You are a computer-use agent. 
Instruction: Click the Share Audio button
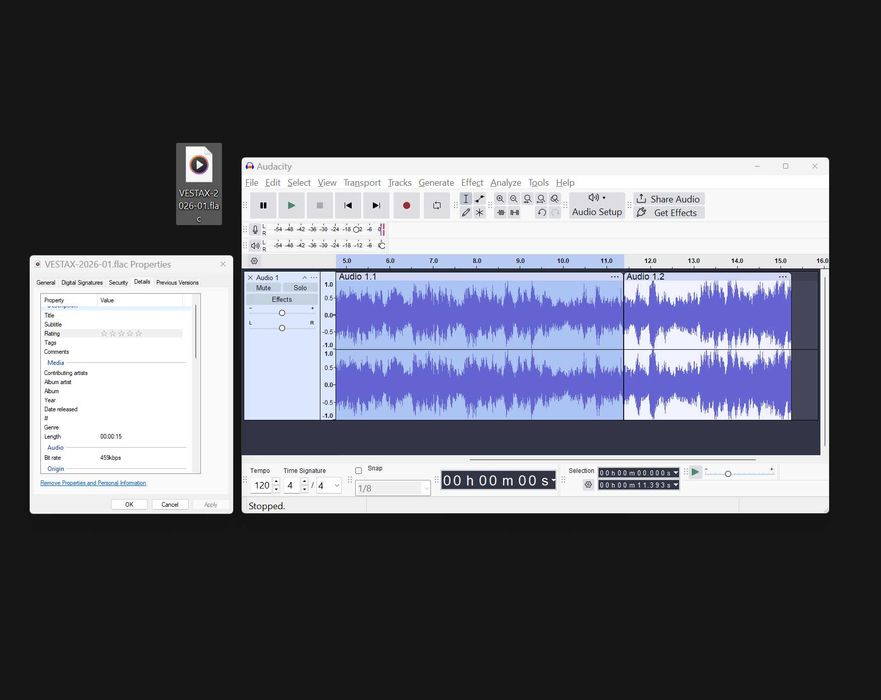669,199
